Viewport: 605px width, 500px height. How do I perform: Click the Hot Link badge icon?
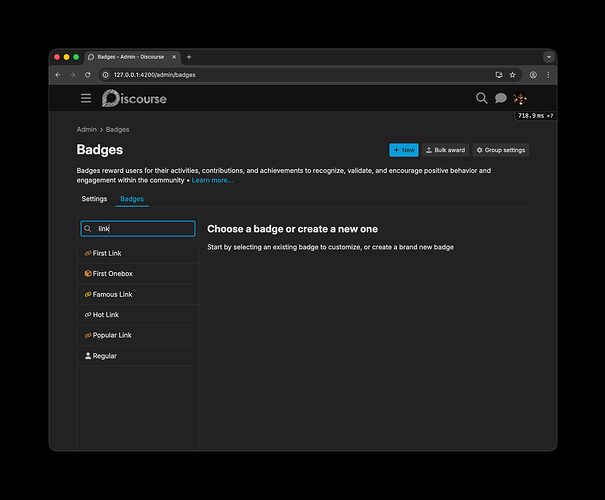click(88, 315)
